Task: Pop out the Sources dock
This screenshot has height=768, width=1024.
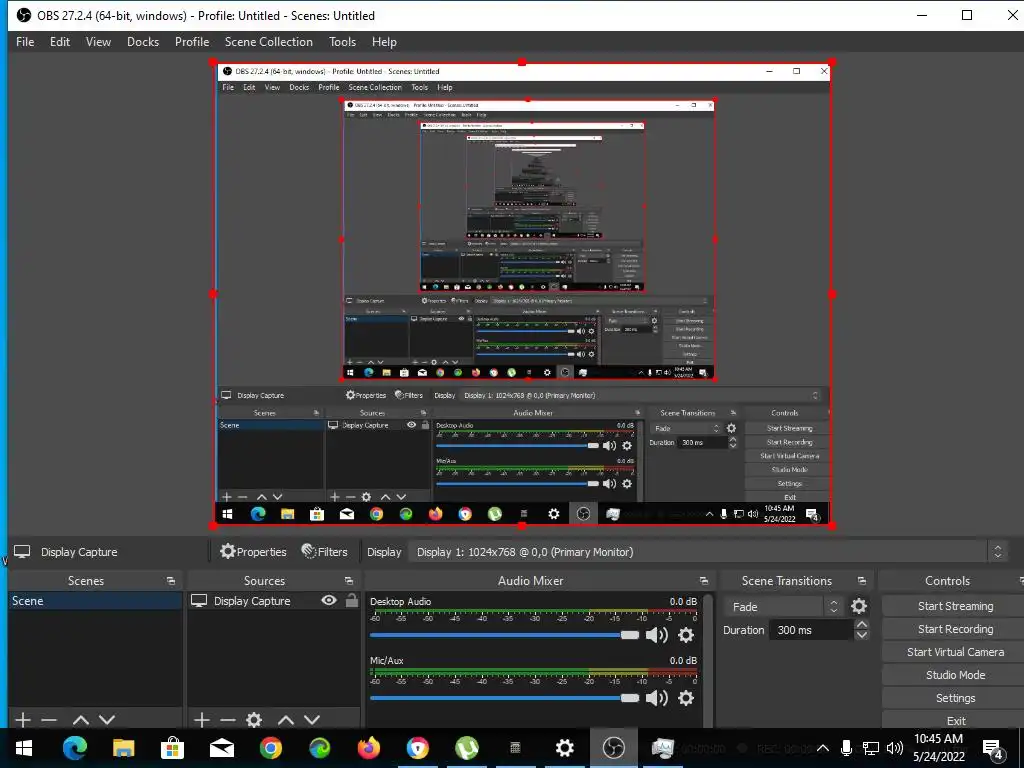Action: (x=349, y=581)
